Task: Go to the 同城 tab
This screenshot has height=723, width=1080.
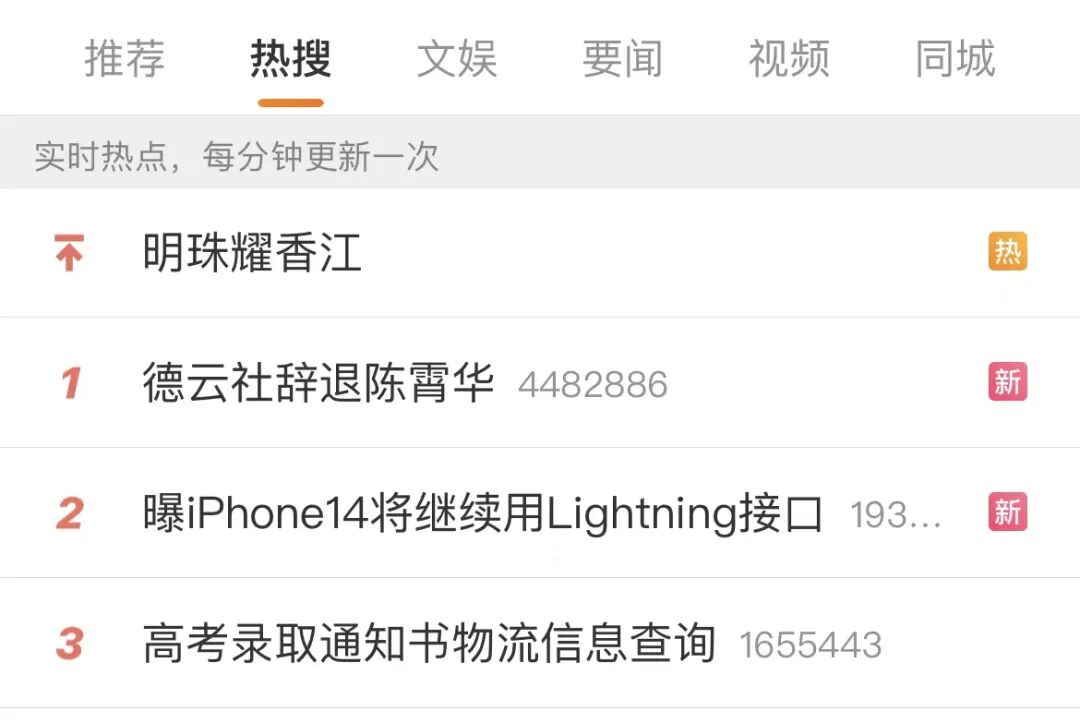Action: coord(955,59)
